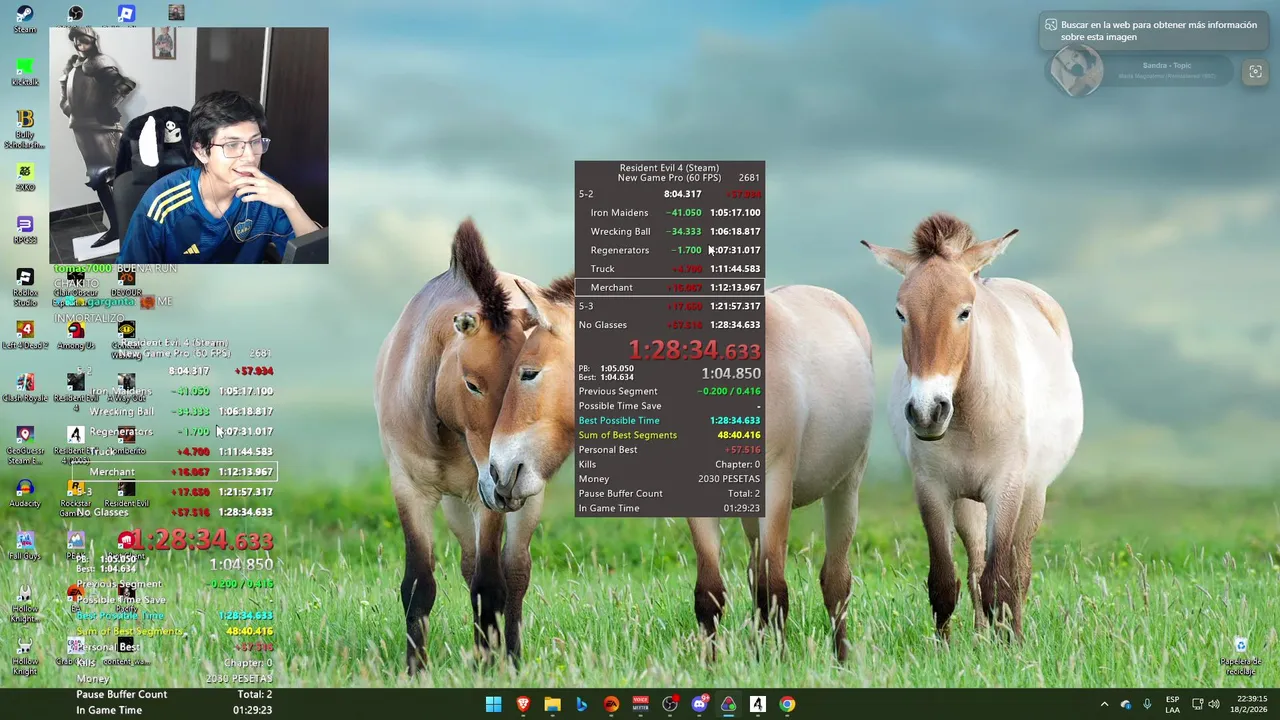Open the Steam desktop shortcut
Viewport: 1280px width, 720px height.
click(25, 18)
